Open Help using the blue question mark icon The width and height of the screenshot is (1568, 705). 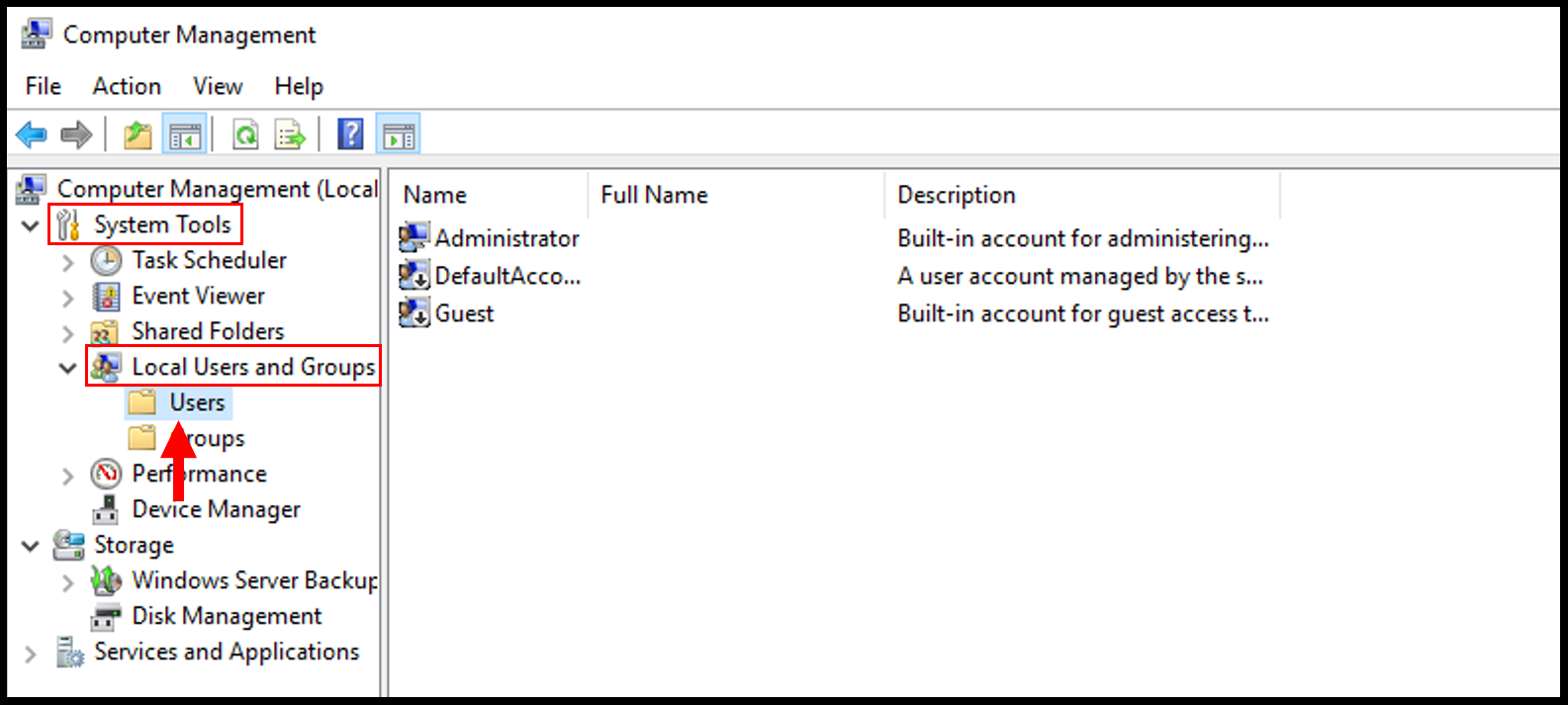[x=350, y=133]
